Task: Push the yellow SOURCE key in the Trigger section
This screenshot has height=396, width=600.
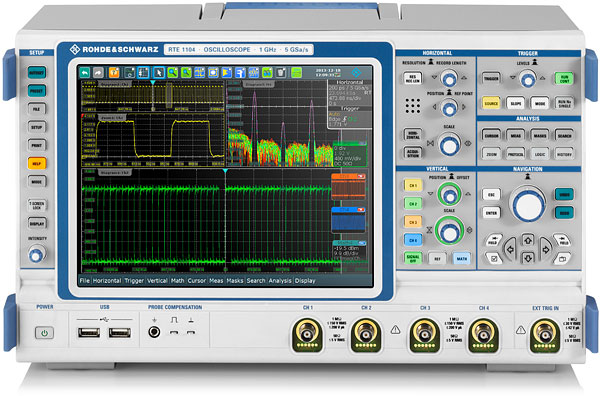Action: pyautogui.click(x=491, y=103)
